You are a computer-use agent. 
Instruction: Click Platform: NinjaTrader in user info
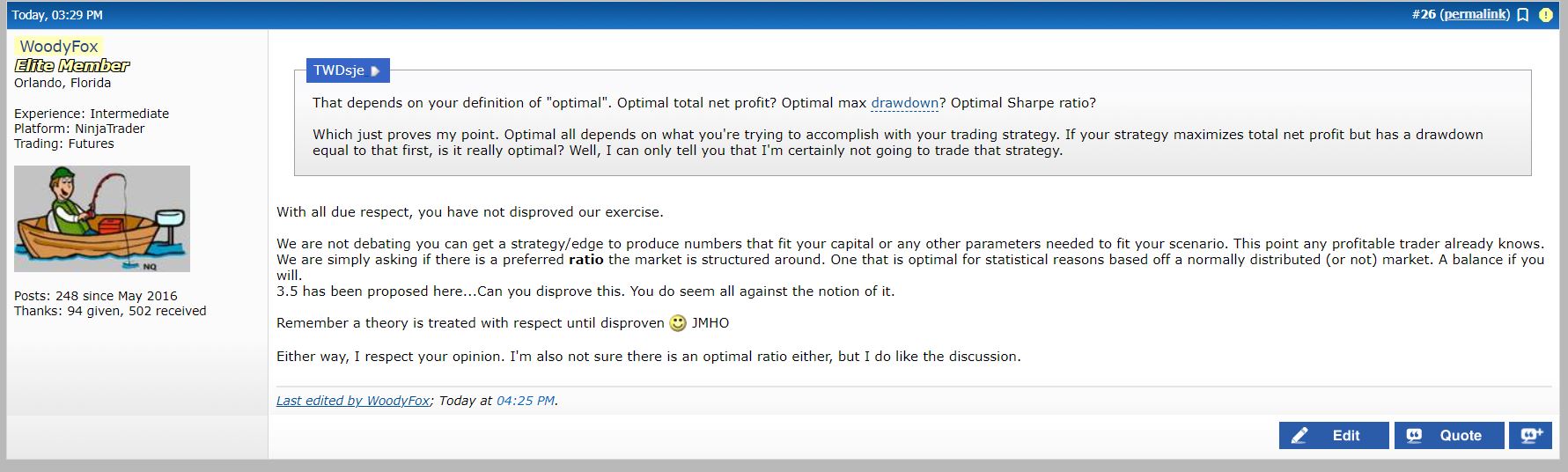79,129
